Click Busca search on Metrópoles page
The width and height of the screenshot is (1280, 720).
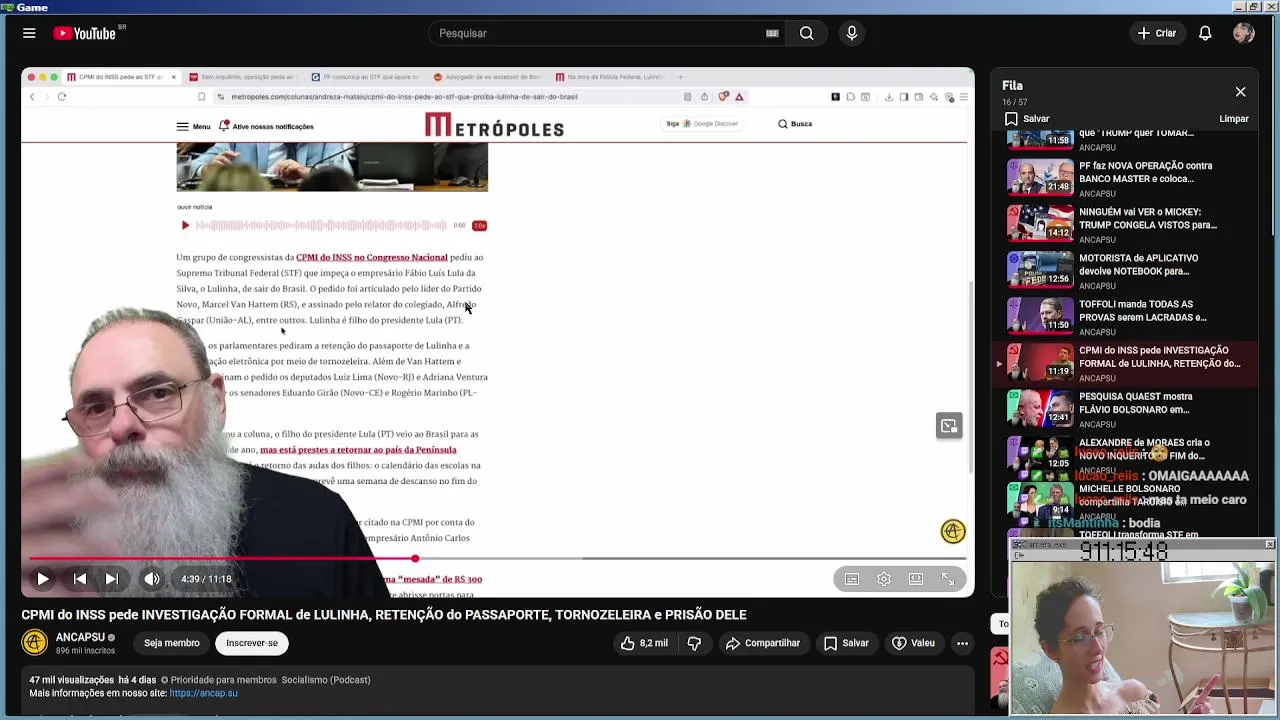pyautogui.click(x=795, y=124)
